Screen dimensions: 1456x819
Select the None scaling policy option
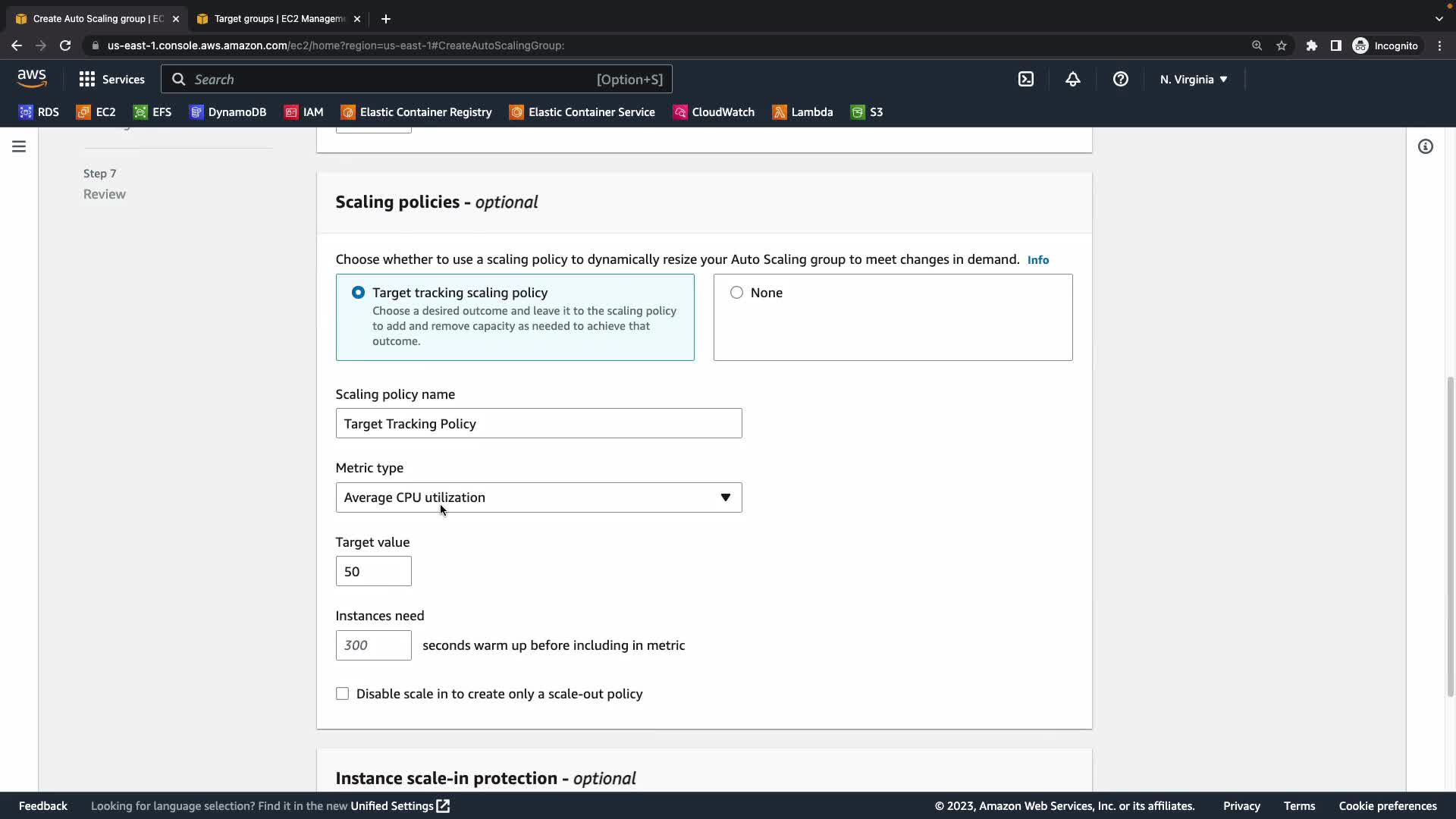pos(736,293)
